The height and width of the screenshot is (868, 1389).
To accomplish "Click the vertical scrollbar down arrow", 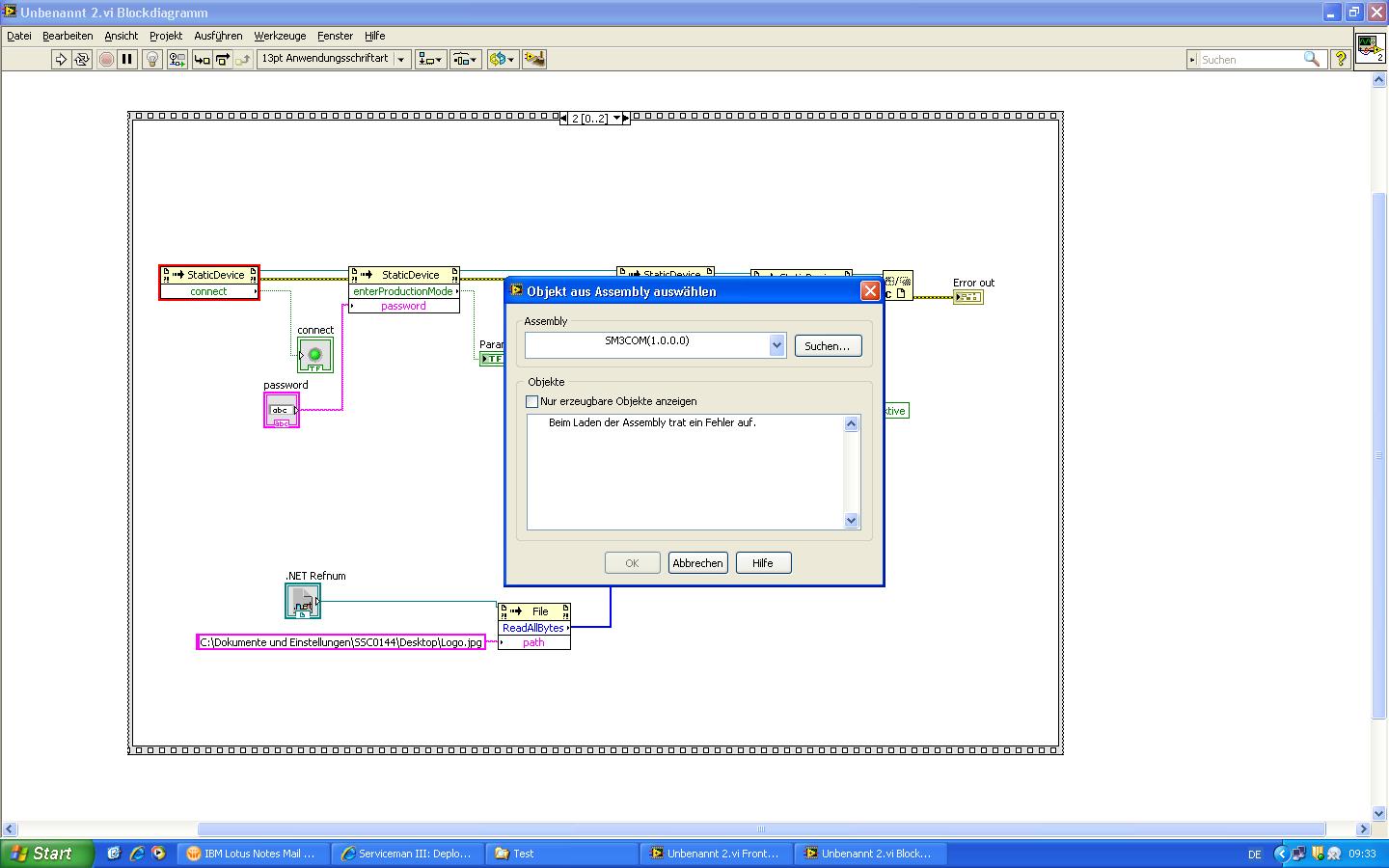I will [1378, 813].
